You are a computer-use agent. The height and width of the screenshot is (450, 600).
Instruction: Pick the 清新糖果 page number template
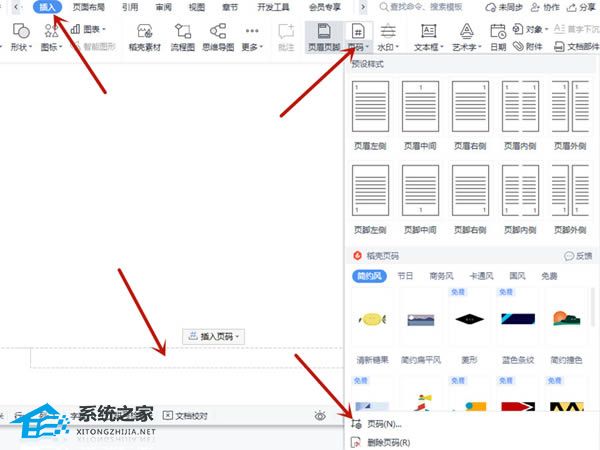[x=372, y=327]
